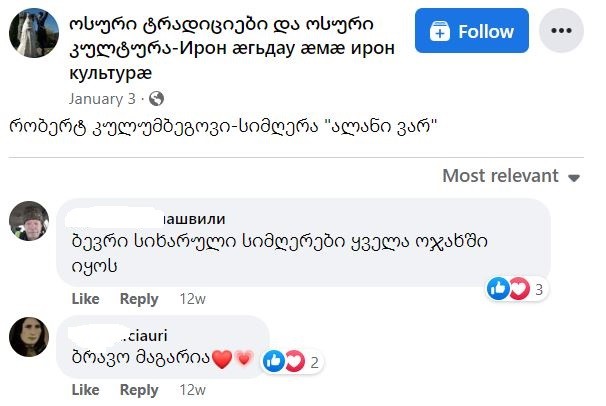Reply to the first comment

[x=139, y=299]
